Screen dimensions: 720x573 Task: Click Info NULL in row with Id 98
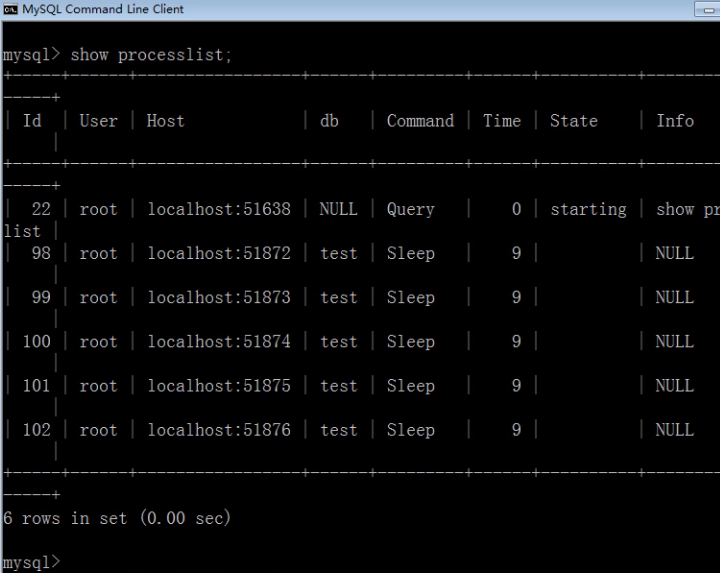[675, 253]
